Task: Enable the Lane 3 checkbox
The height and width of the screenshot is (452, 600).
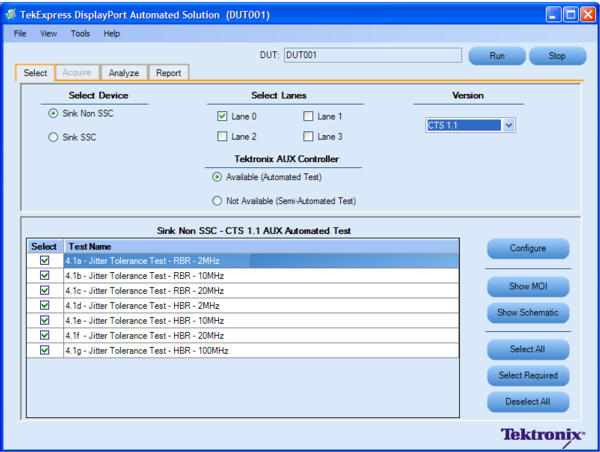Action: click(308, 136)
